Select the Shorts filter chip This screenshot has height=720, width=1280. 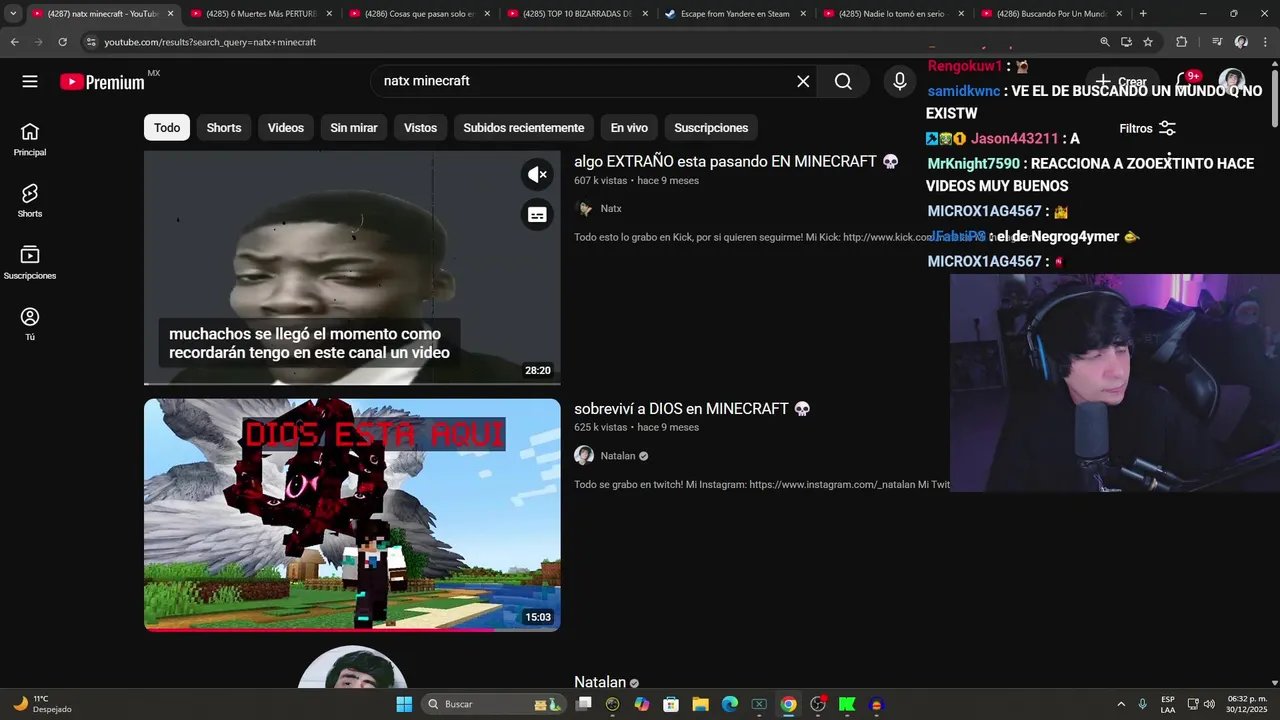pos(224,128)
